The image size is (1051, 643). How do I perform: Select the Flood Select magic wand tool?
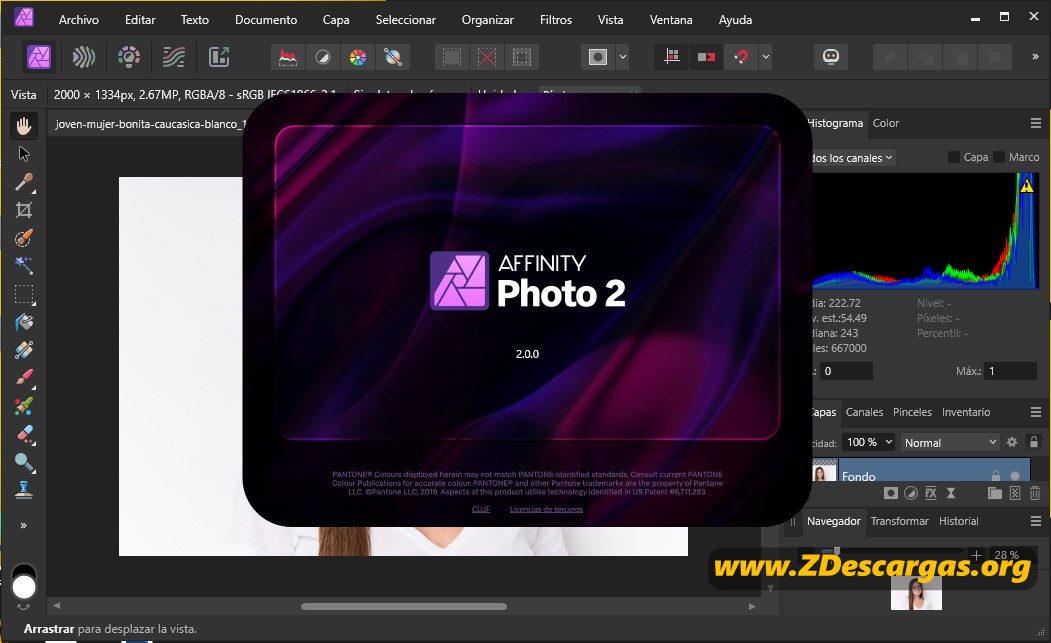(x=24, y=266)
